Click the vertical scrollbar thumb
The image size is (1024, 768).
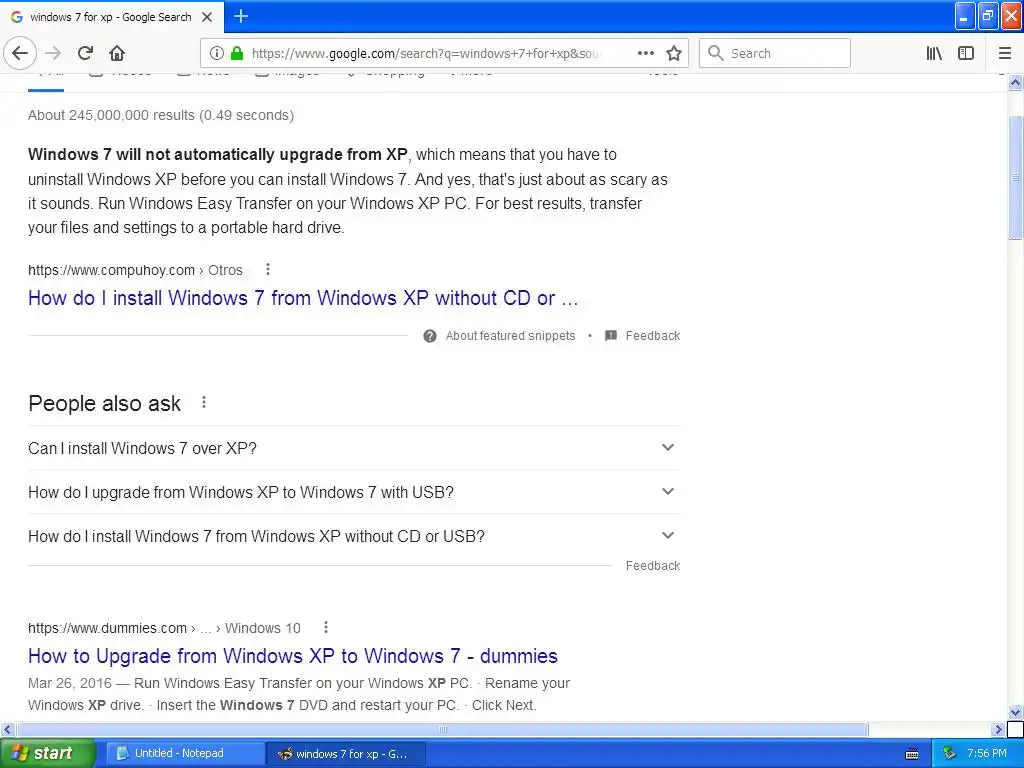click(x=1015, y=178)
